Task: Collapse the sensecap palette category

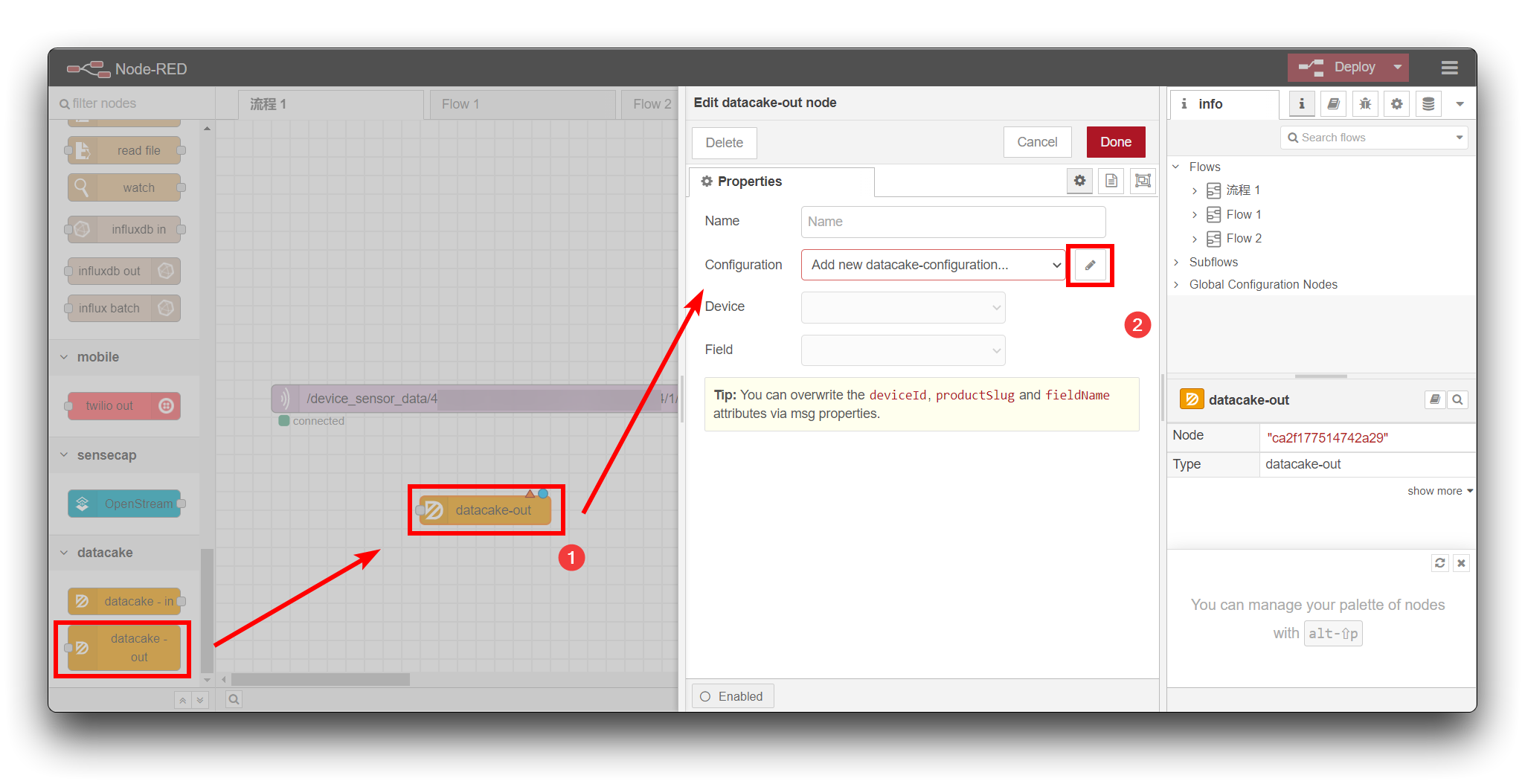Action: [124, 455]
